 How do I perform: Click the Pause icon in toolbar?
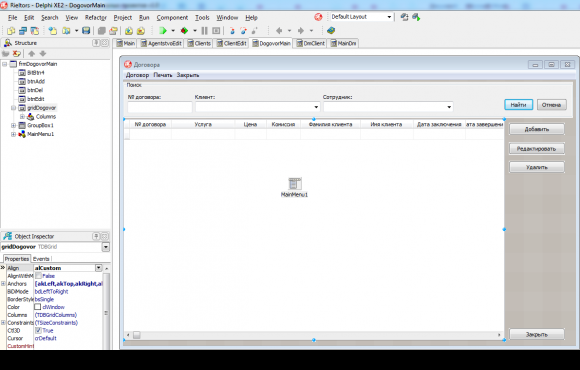pyautogui.click(x=204, y=31)
